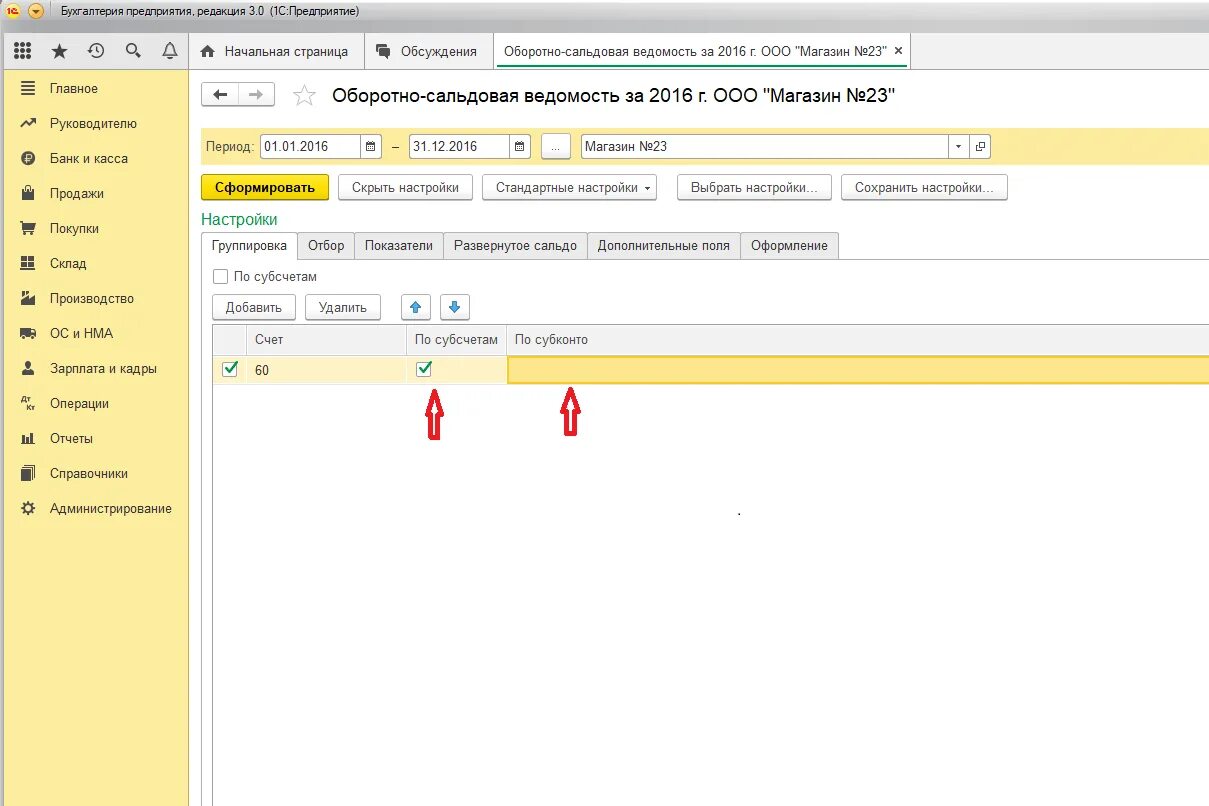Toggle the row enable checkbox for account 60
Screen dimensions: 1209x806
230,369
